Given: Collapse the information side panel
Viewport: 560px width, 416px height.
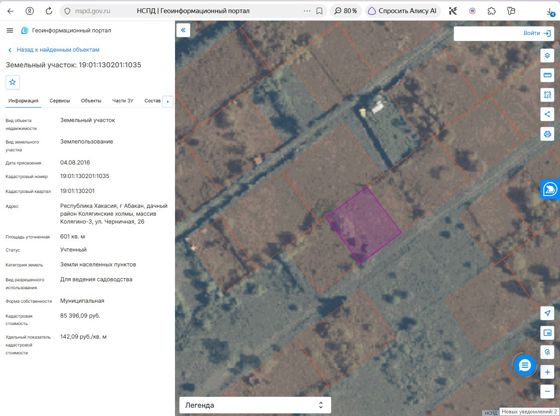Looking at the screenshot, I should 183,30.
